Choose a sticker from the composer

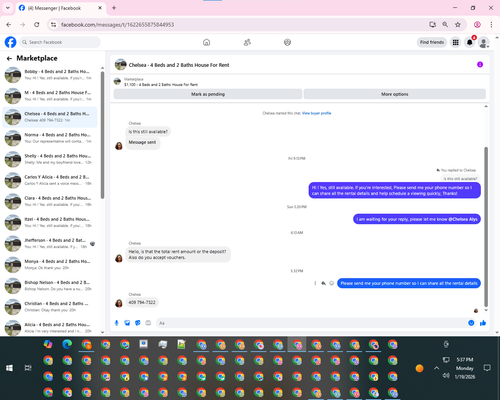pyautogui.click(x=138, y=323)
